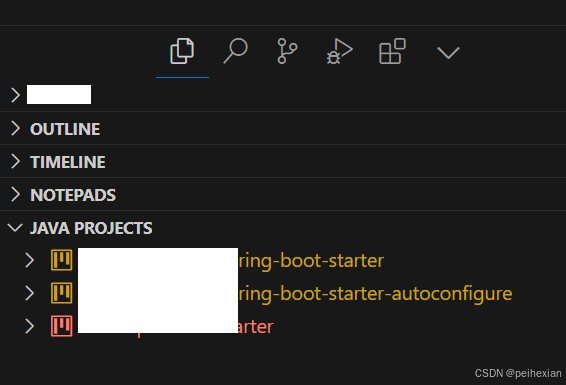Expand the red starter project chevron
566x385 pixels.
(30, 326)
